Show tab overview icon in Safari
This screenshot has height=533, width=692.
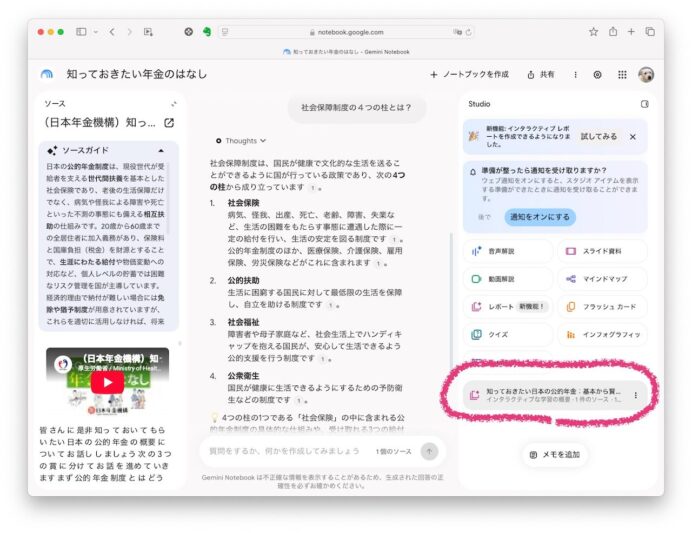tap(650, 32)
